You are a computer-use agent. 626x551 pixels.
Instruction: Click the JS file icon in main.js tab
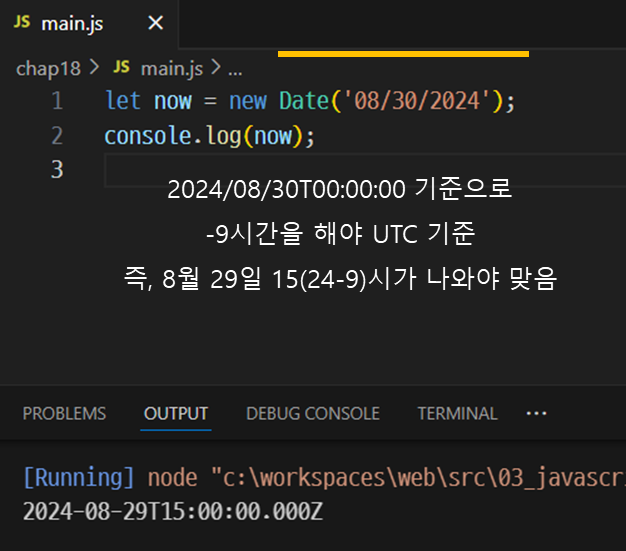click(x=22, y=22)
